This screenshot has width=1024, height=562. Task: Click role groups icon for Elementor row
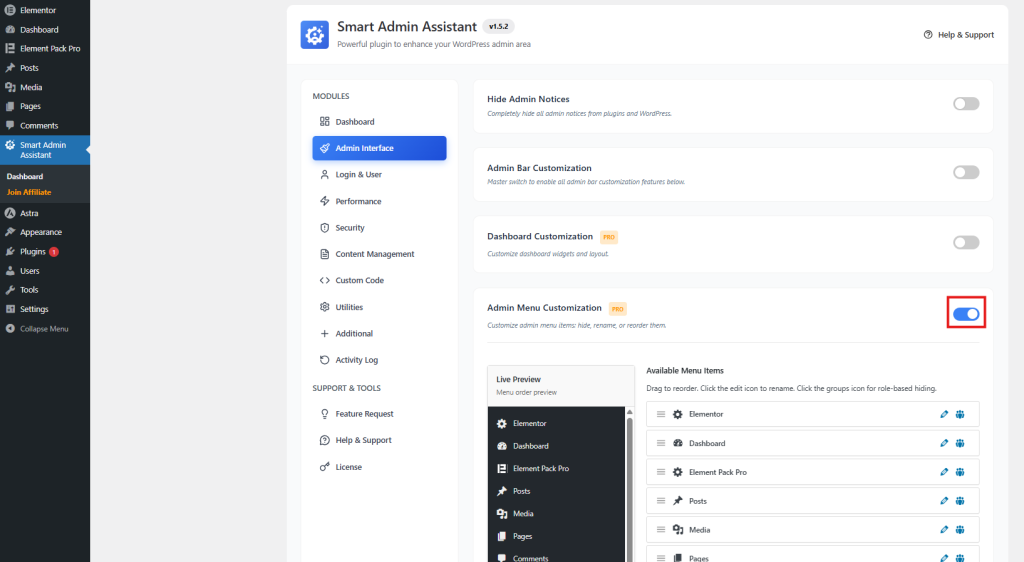[960, 414]
